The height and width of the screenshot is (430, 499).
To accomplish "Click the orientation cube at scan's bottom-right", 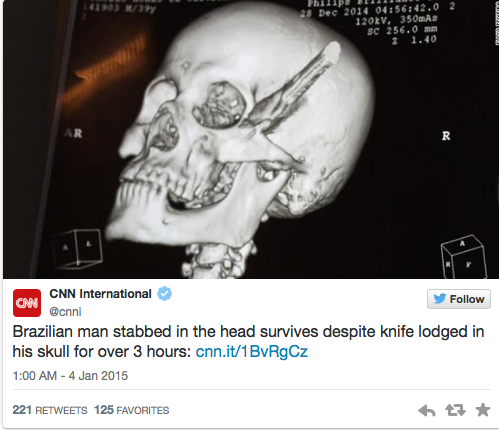I will point(463,257).
